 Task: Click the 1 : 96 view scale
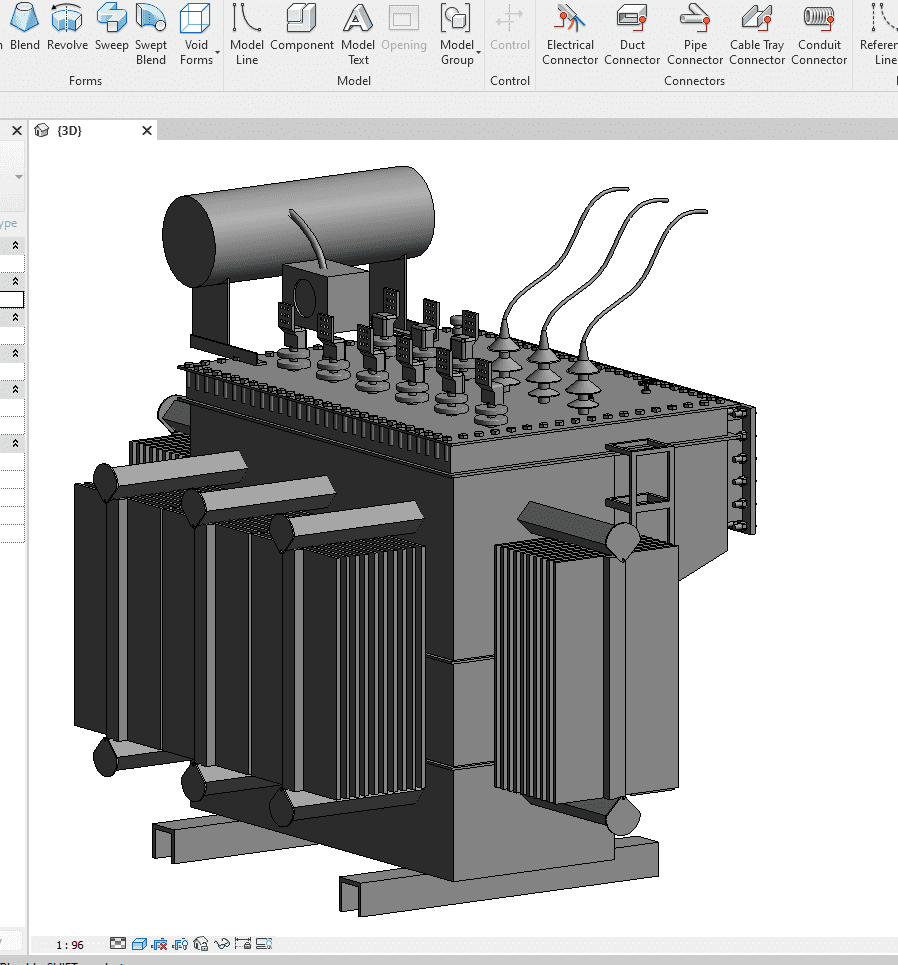(x=70, y=944)
